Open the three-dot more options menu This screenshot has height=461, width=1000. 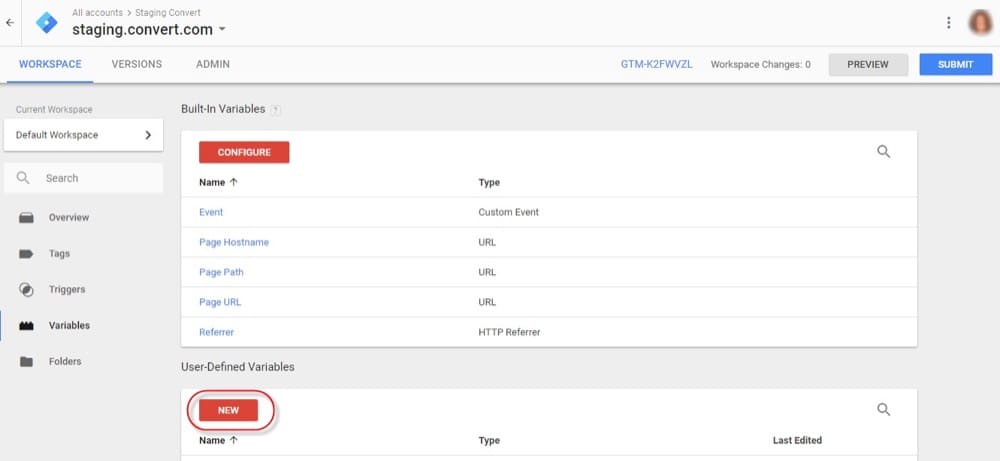tap(948, 22)
